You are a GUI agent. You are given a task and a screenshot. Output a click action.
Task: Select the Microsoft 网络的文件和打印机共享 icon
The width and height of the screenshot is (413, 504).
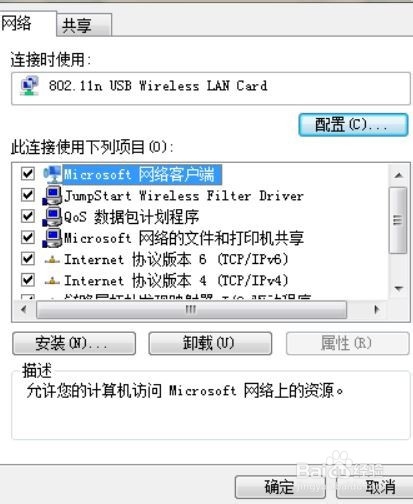point(52,238)
